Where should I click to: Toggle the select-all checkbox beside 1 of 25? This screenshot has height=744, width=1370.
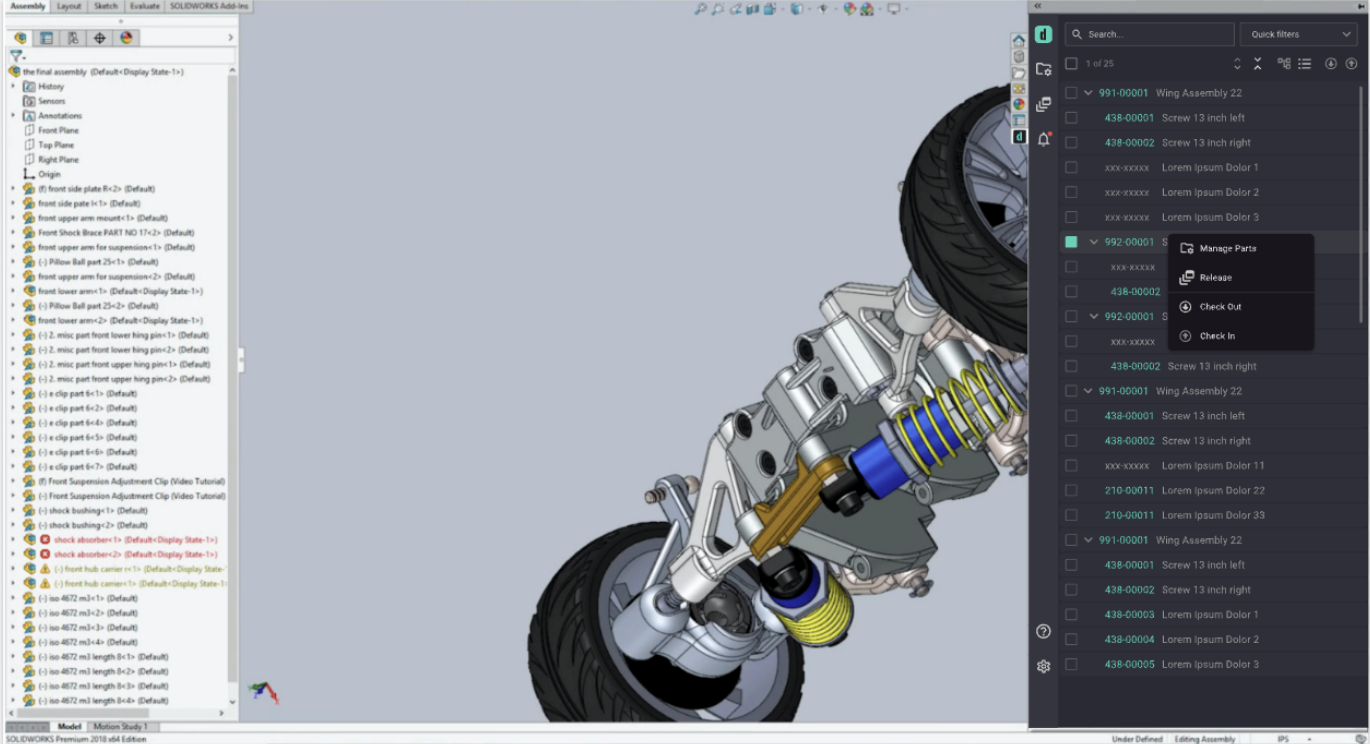click(x=1071, y=63)
